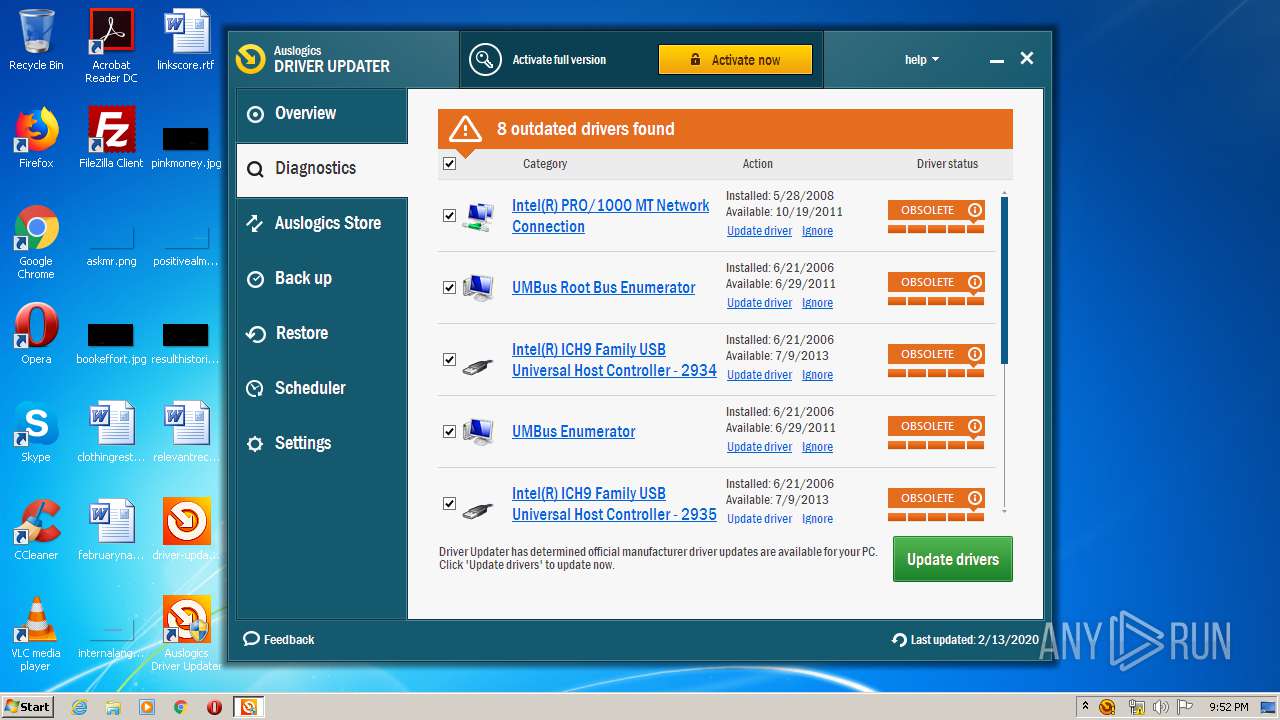Open Internet Explorer from taskbar
The image size is (1280, 720).
79,707
